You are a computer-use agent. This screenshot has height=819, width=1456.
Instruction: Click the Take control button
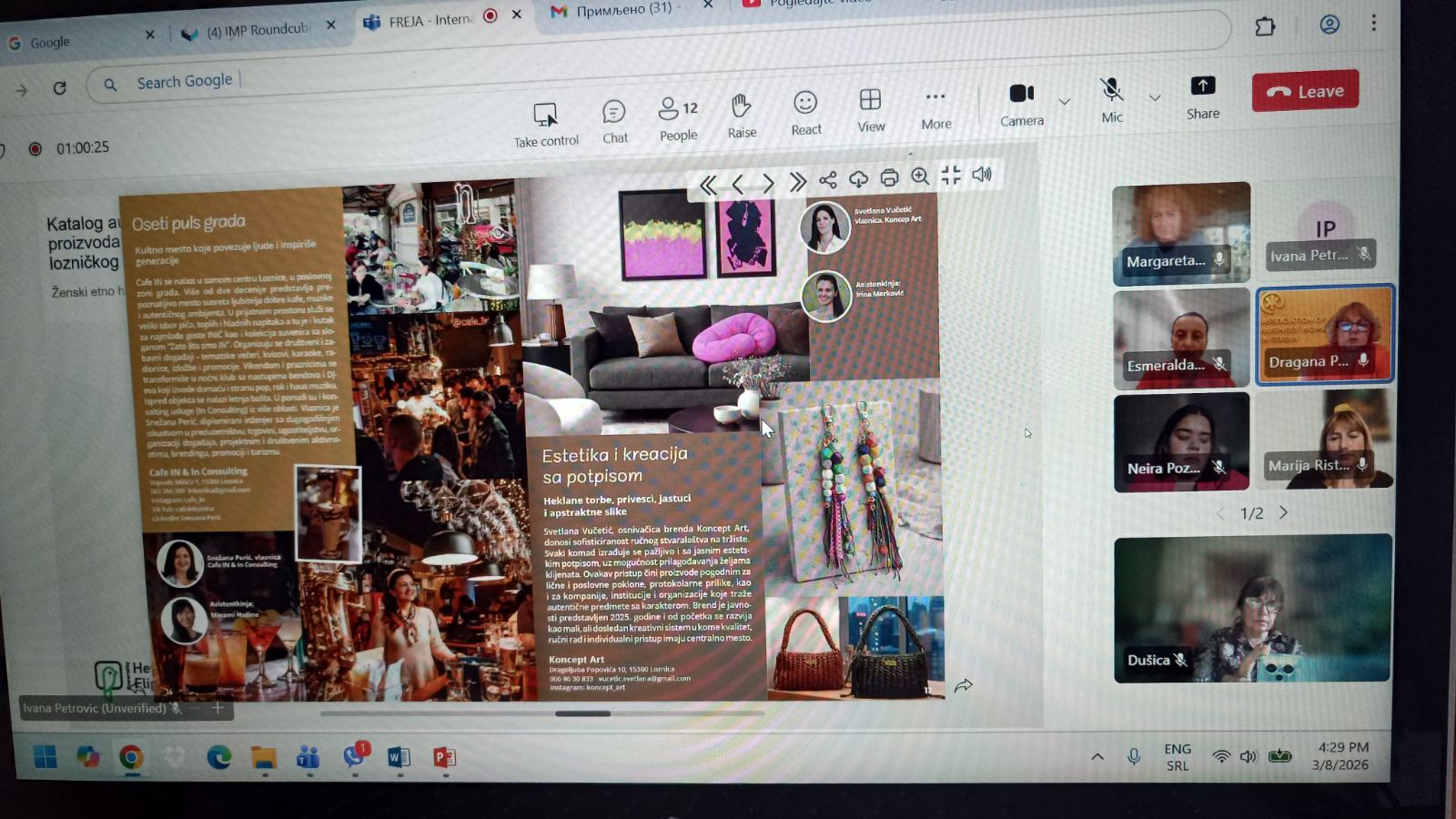pyautogui.click(x=545, y=125)
